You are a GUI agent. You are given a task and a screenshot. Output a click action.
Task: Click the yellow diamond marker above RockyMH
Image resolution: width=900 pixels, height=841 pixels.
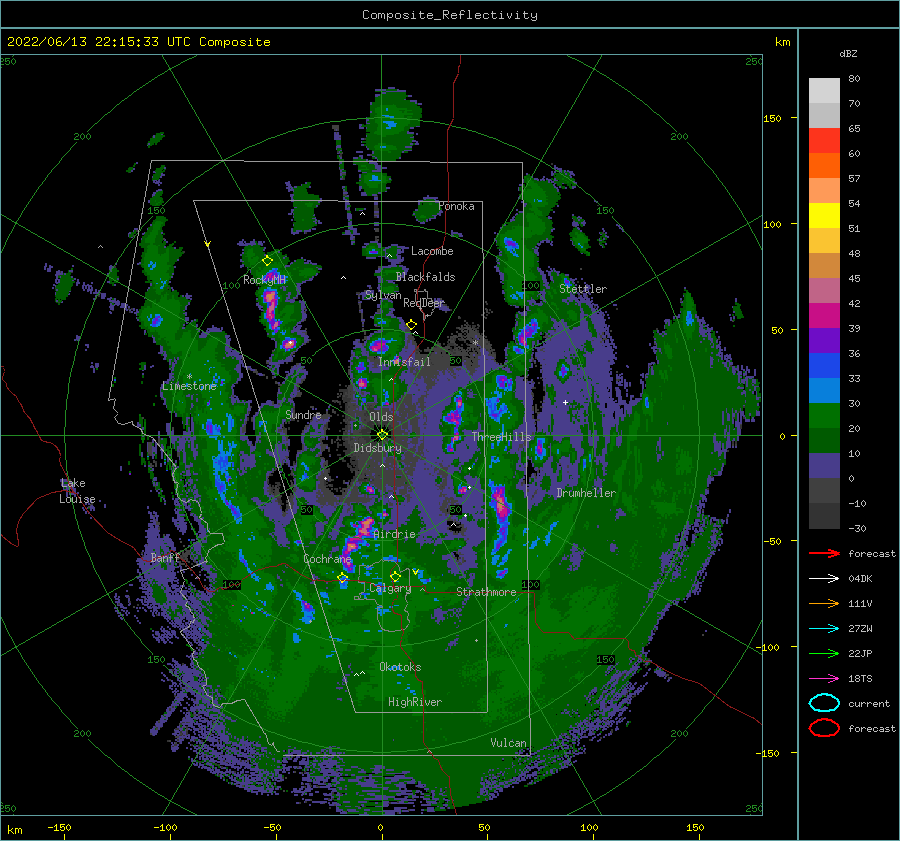[267, 261]
